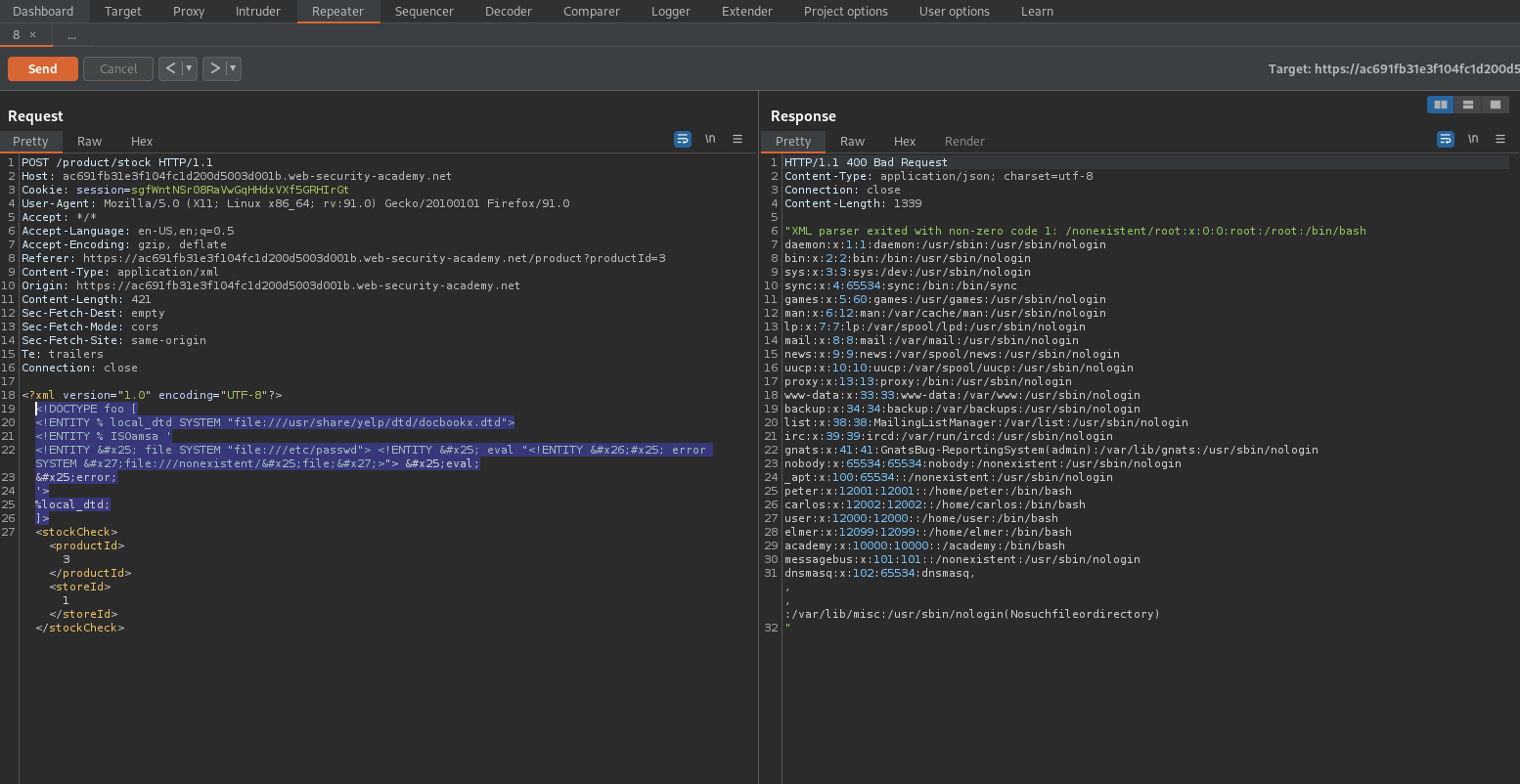Toggle non-printable characters \n in Response panel
The width and height of the screenshot is (1520, 784).
tap(1473, 140)
